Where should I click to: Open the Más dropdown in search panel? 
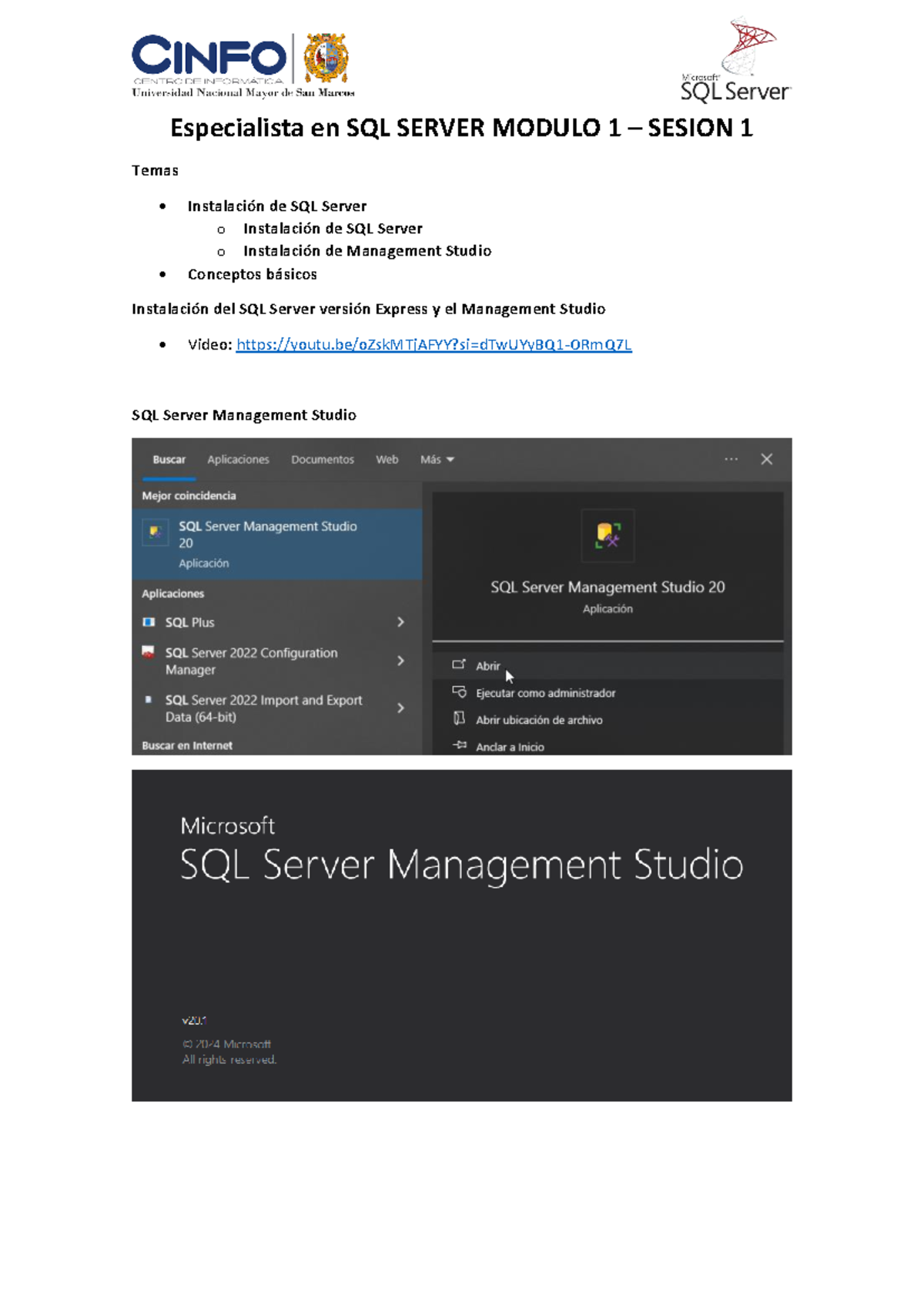437,460
